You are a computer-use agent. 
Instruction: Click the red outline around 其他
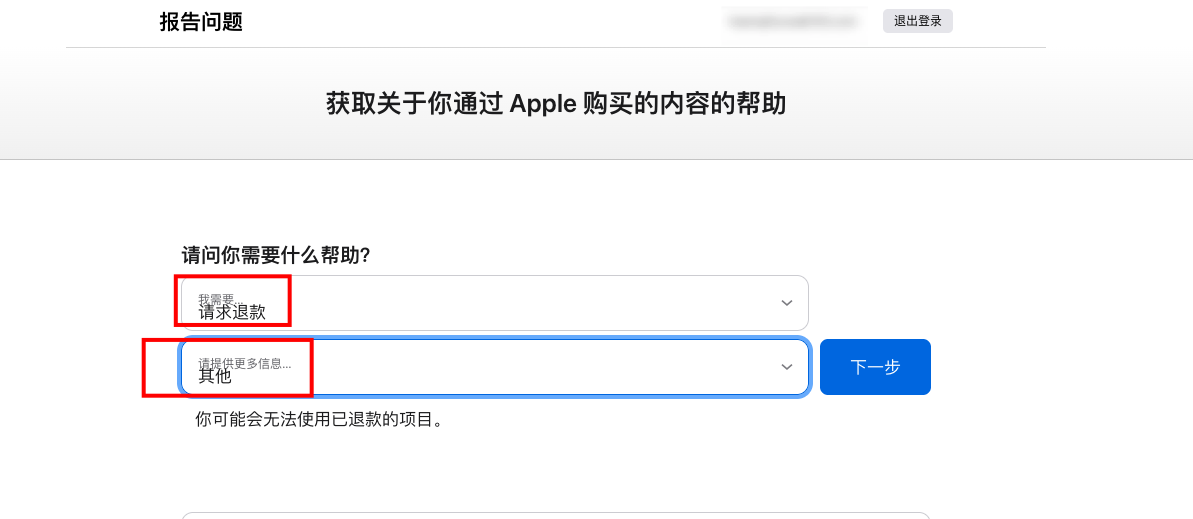point(145,367)
